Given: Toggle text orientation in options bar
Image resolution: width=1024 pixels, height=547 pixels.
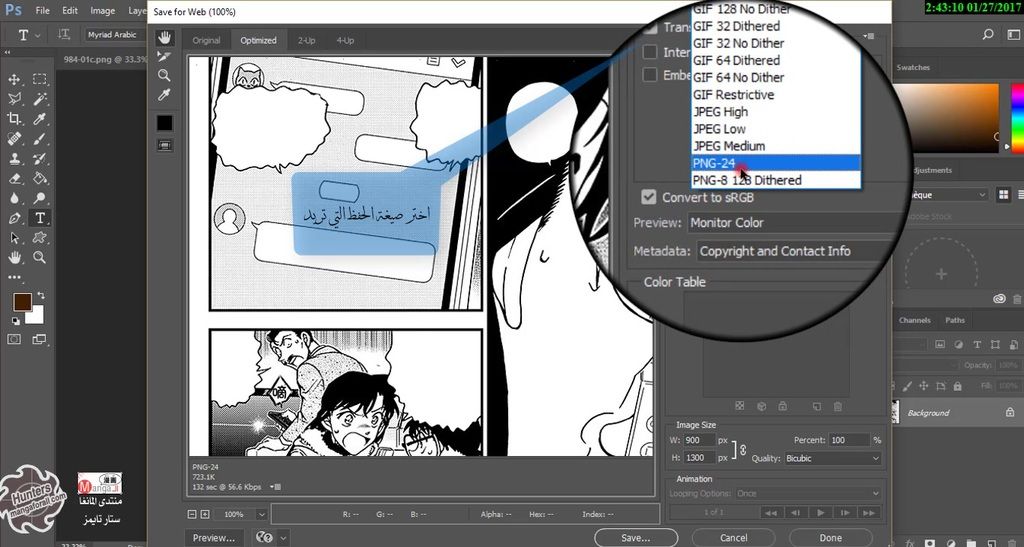Looking at the screenshot, I should coord(63,35).
